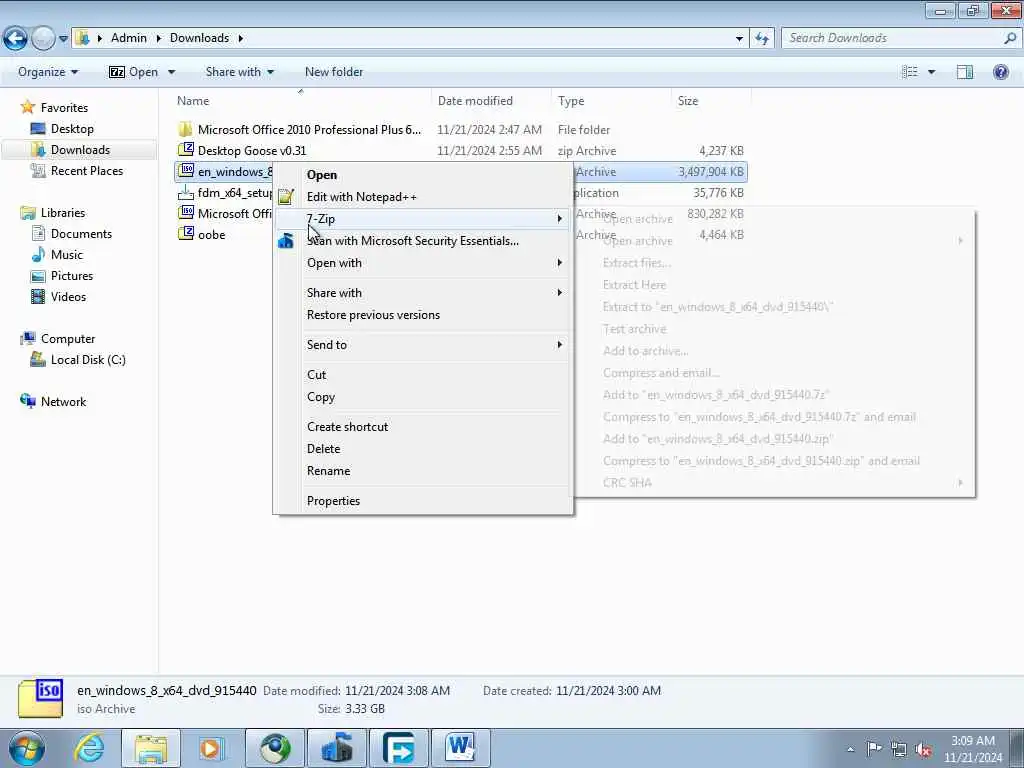Viewport: 1024px width, 768px height.
Task: Click the taskbar clock showing 3:09 AM
Action: (972, 749)
